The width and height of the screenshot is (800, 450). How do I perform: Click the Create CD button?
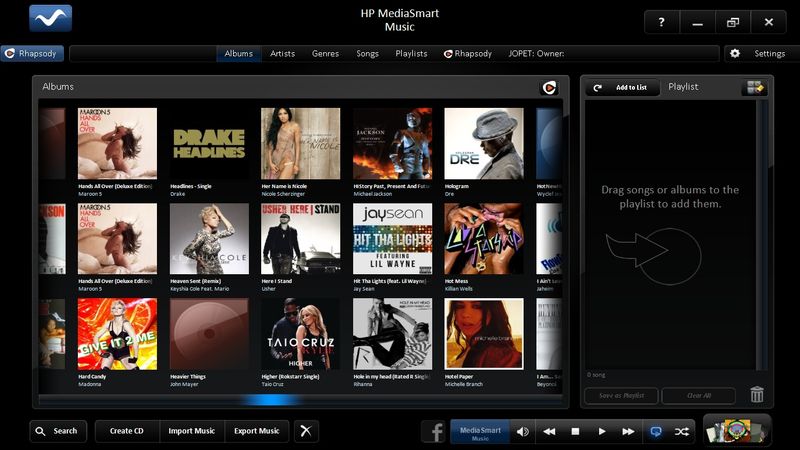coord(127,431)
